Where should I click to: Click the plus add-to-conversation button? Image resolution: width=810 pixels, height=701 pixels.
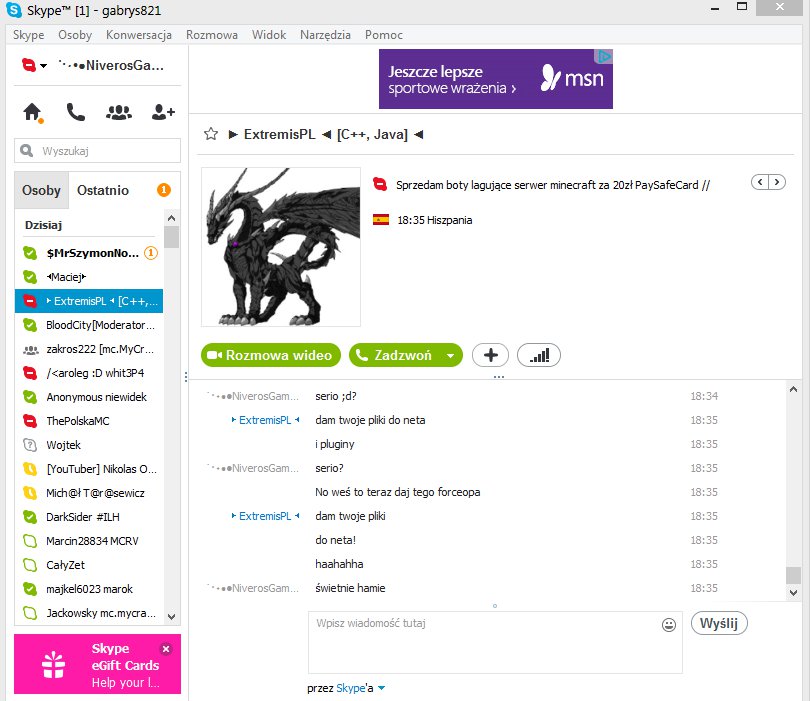point(490,355)
